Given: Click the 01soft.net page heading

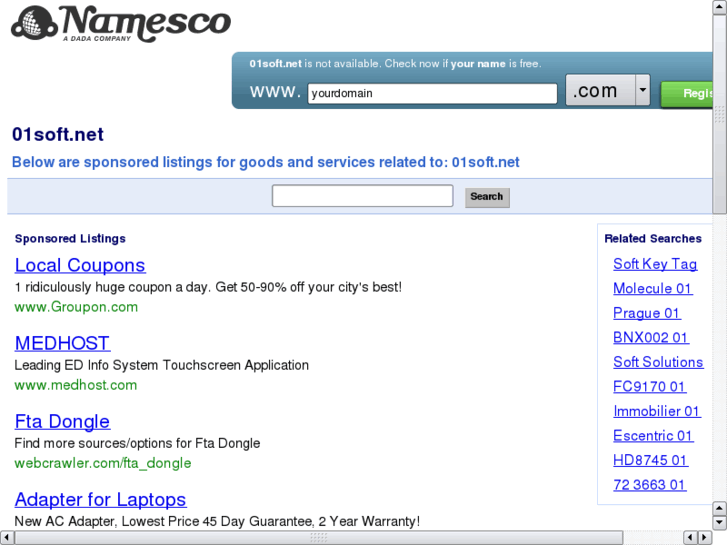Looking at the screenshot, I should (57, 135).
